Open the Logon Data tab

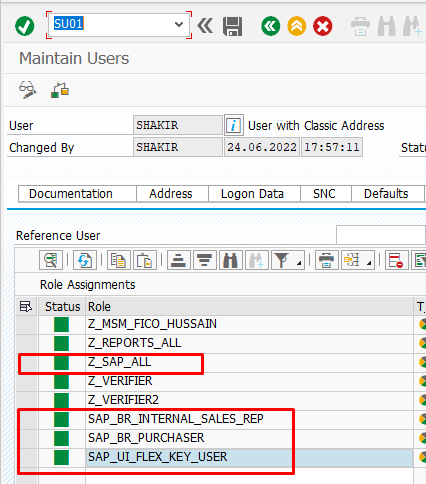click(x=254, y=194)
